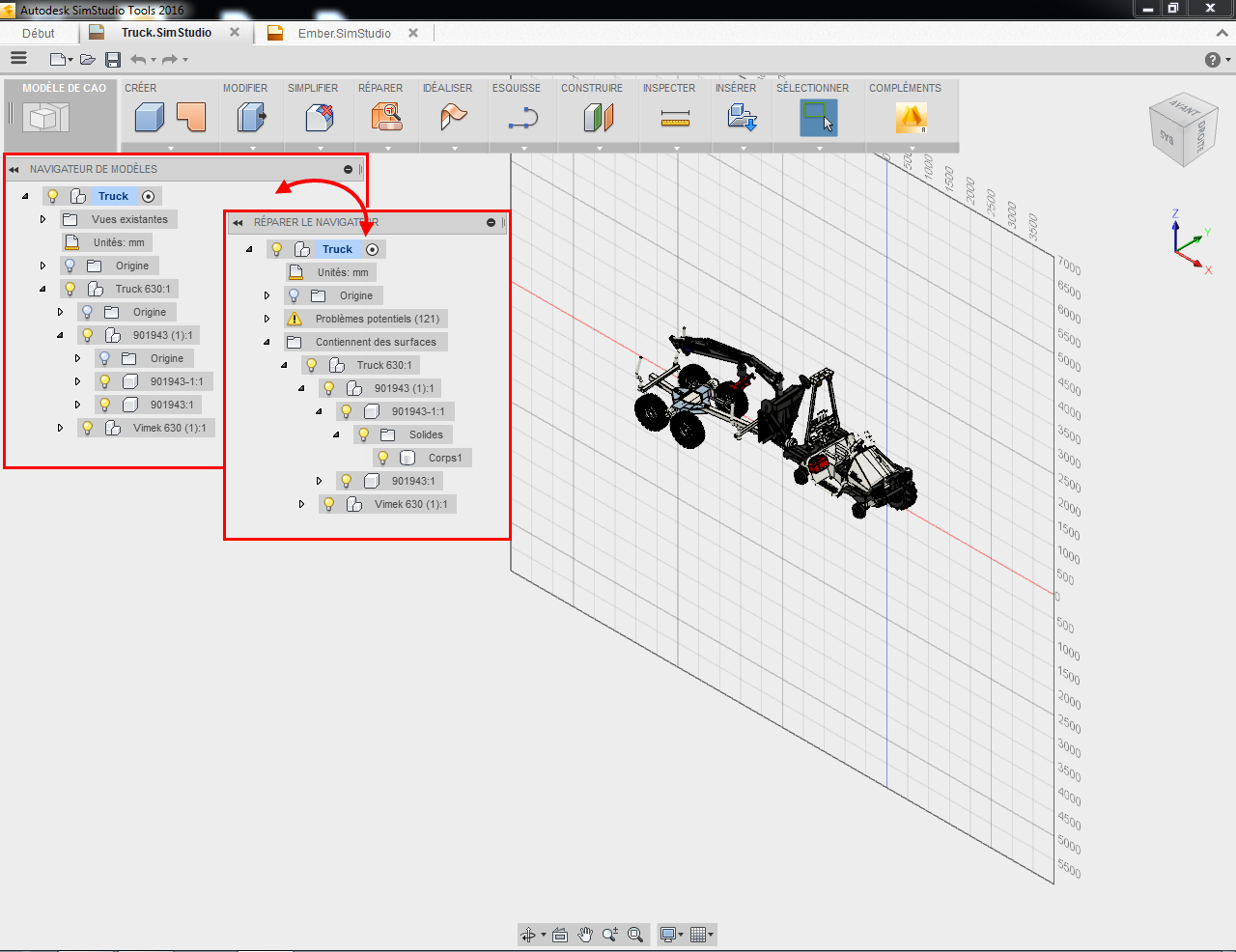
Task: Toggle lightbulb for 901943-1:1 in Navigateur de modèles
Action: (105, 381)
